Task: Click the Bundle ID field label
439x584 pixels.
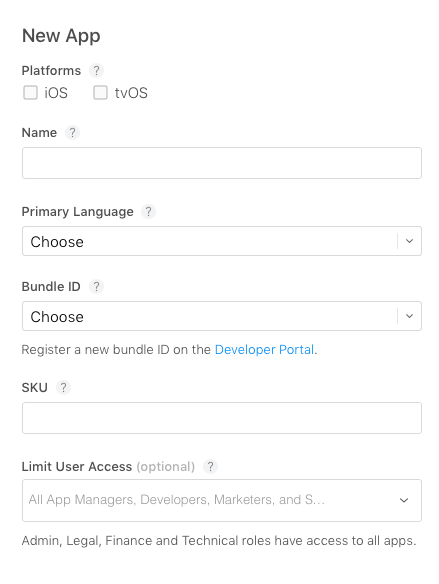Action: click(51, 286)
